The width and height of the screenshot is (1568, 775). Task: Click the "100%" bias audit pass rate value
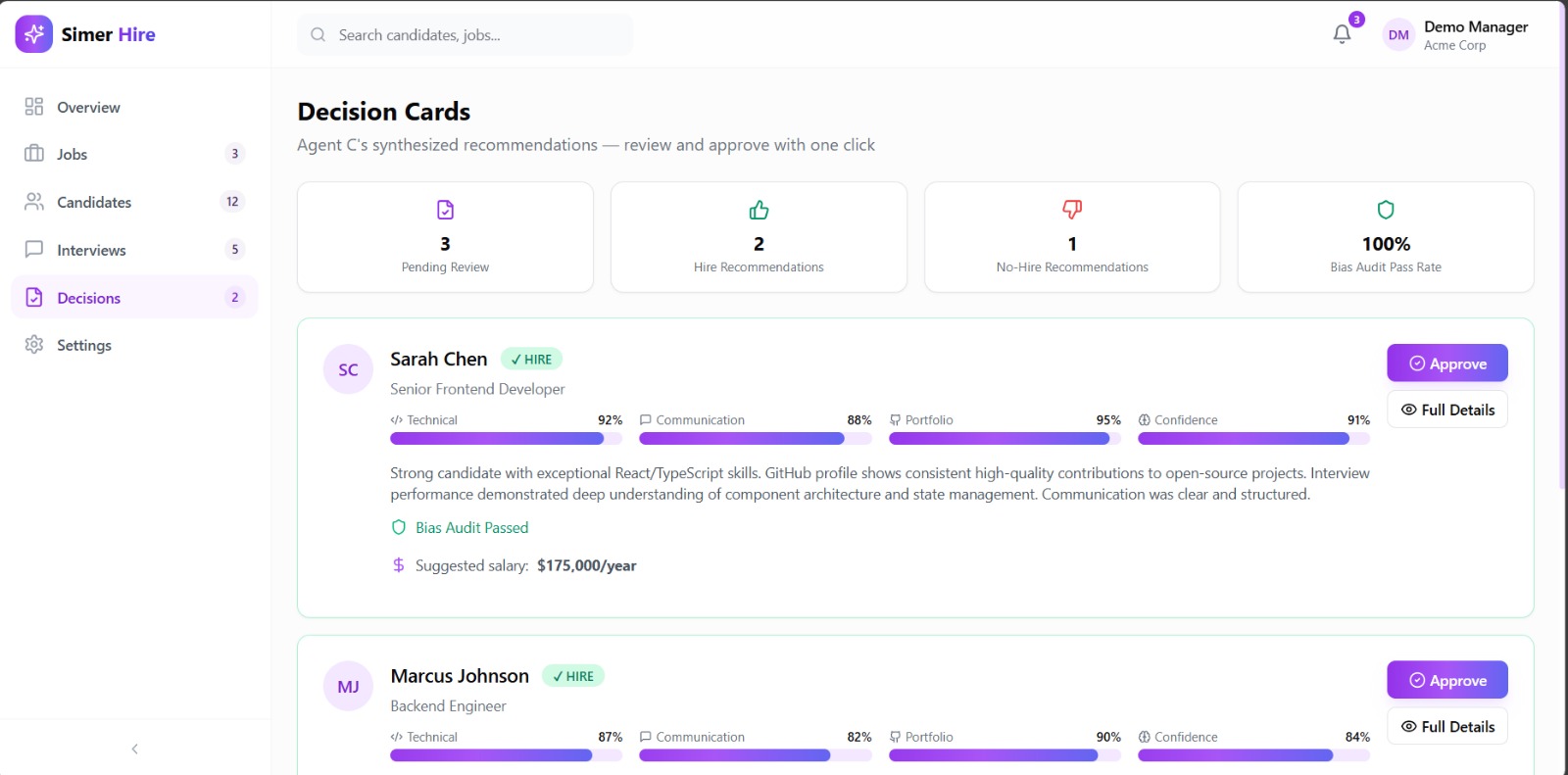[1386, 244]
